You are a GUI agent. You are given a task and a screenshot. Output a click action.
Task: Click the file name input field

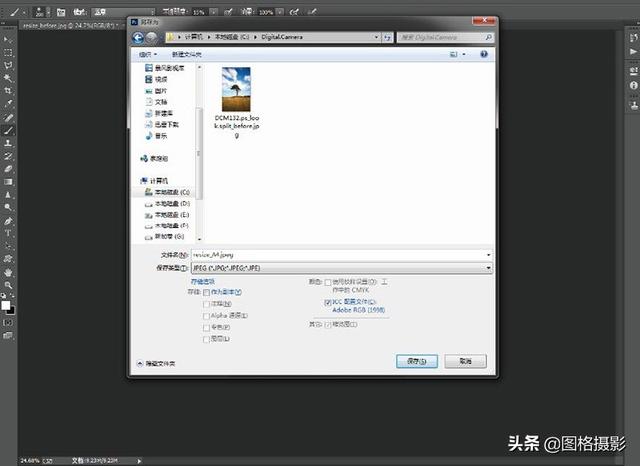tap(338, 255)
